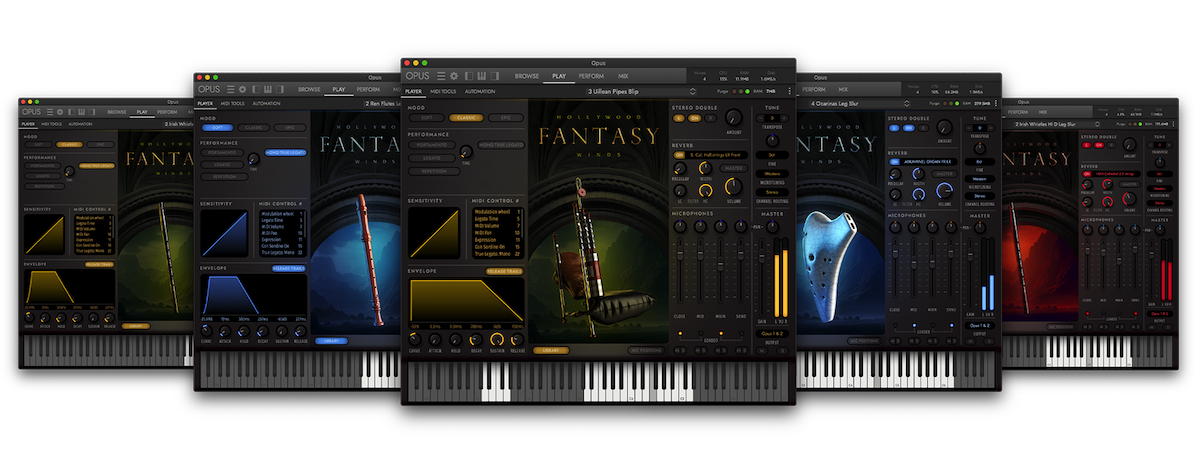Toggle Legato performance in front window
This screenshot has width=1200, height=459.
432,158
